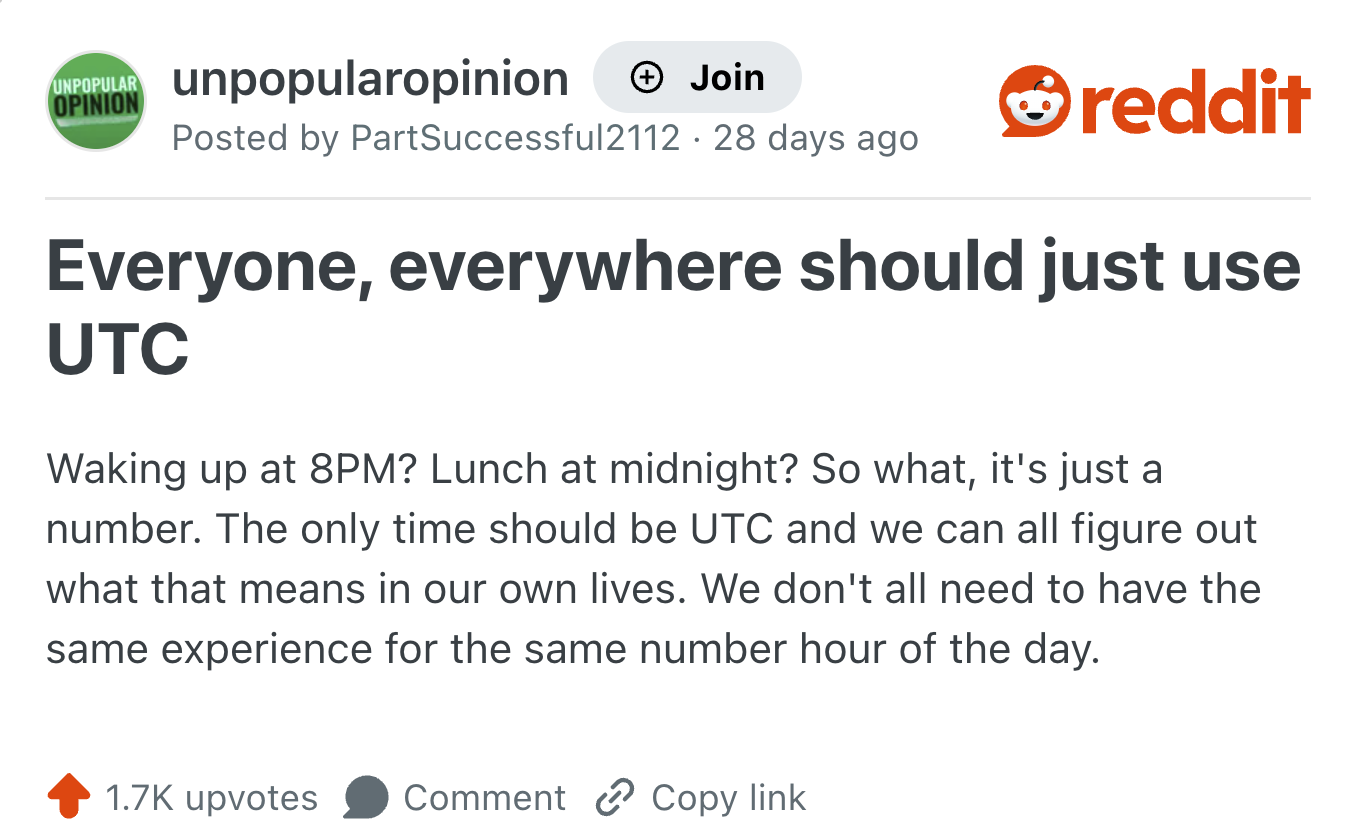Click the Comment button text
The height and width of the screenshot is (836, 1352).
point(484,798)
